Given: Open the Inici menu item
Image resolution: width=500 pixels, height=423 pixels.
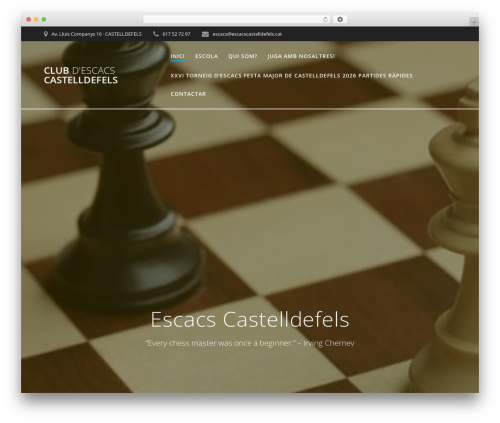Looking at the screenshot, I should click(x=177, y=56).
